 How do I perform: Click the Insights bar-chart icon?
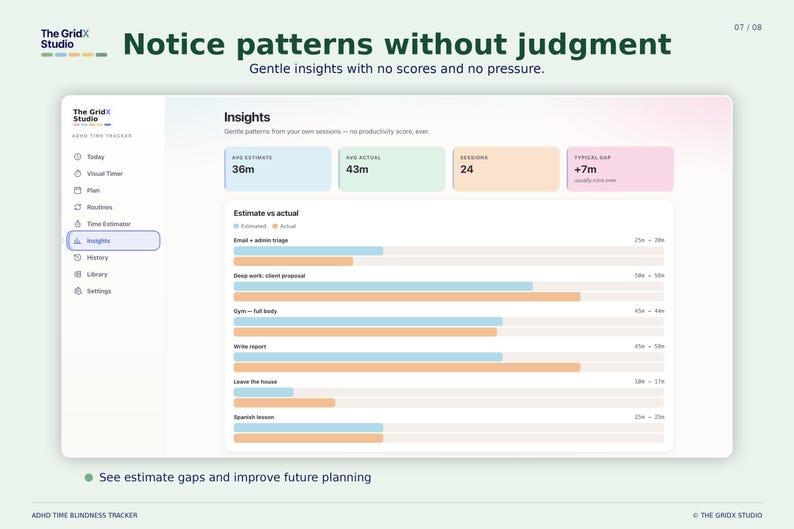click(77, 241)
